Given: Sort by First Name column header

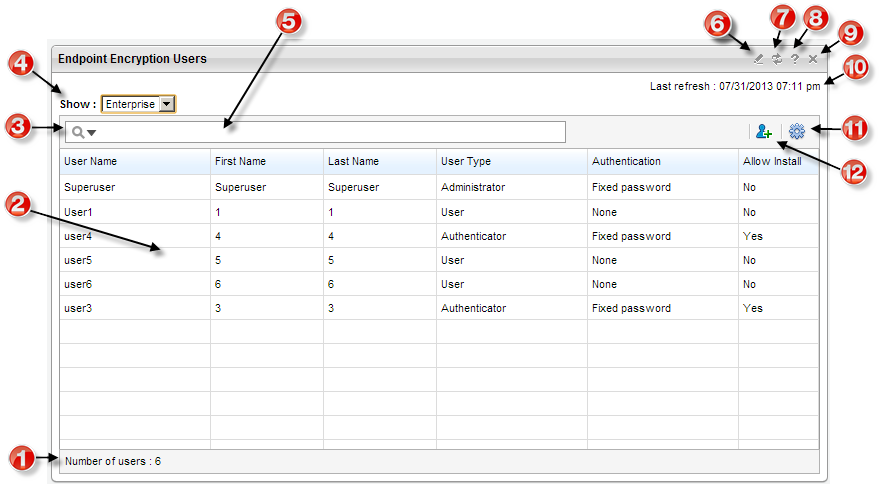Looking at the screenshot, I should 240,161.
